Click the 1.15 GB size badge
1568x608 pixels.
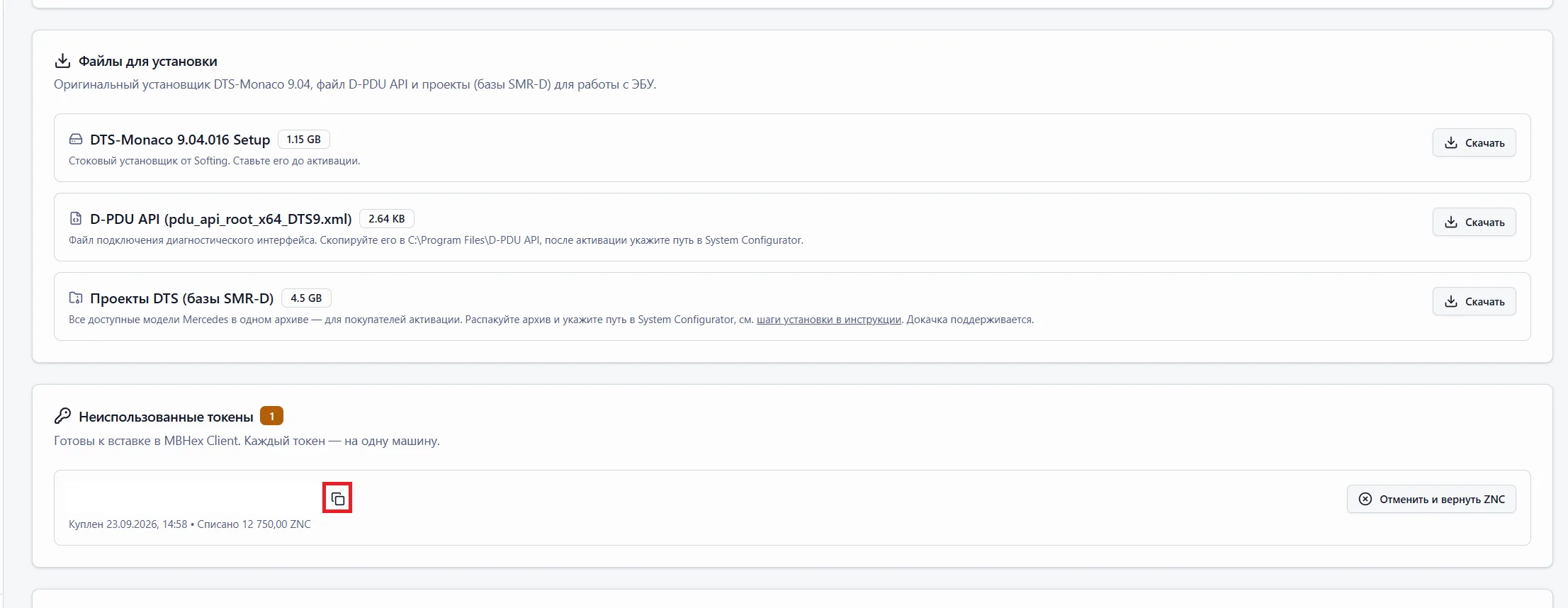tap(303, 140)
